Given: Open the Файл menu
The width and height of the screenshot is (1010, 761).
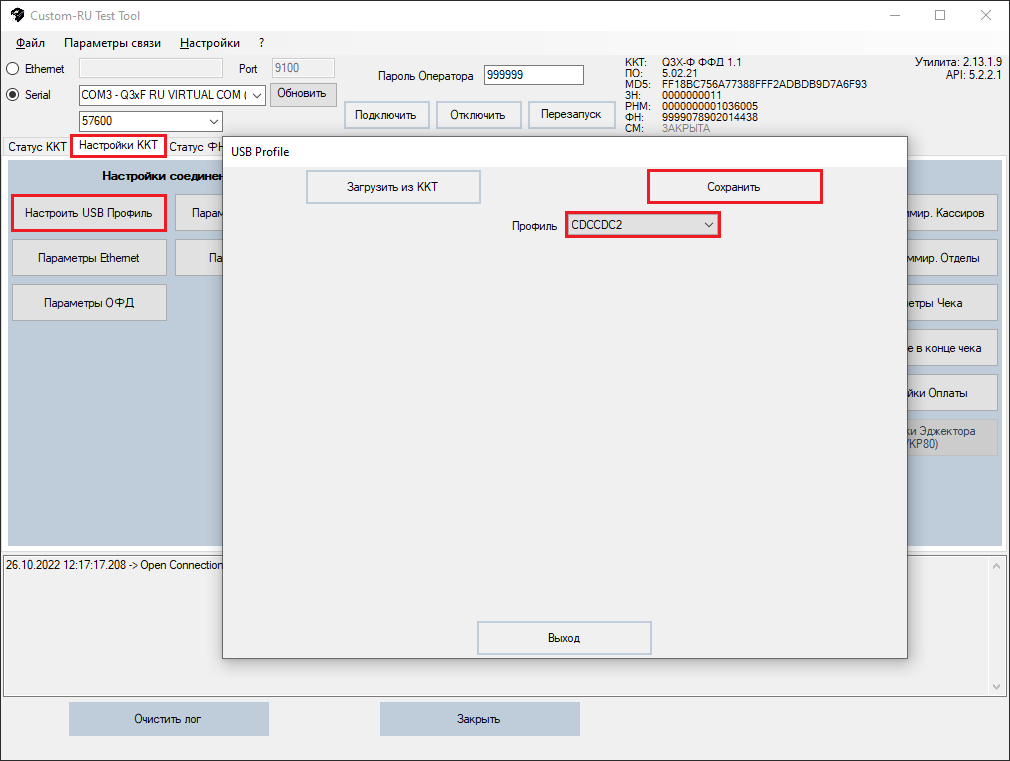Looking at the screenshot, I should point(30,43).
